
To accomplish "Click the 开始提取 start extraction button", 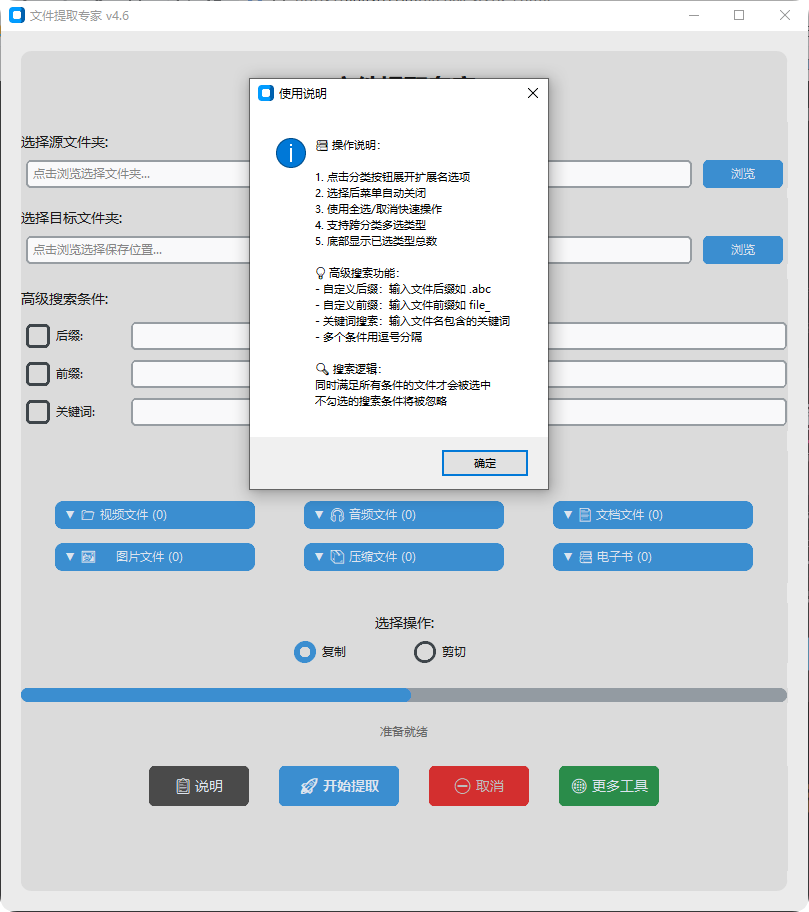I will (x=339, y=786).
